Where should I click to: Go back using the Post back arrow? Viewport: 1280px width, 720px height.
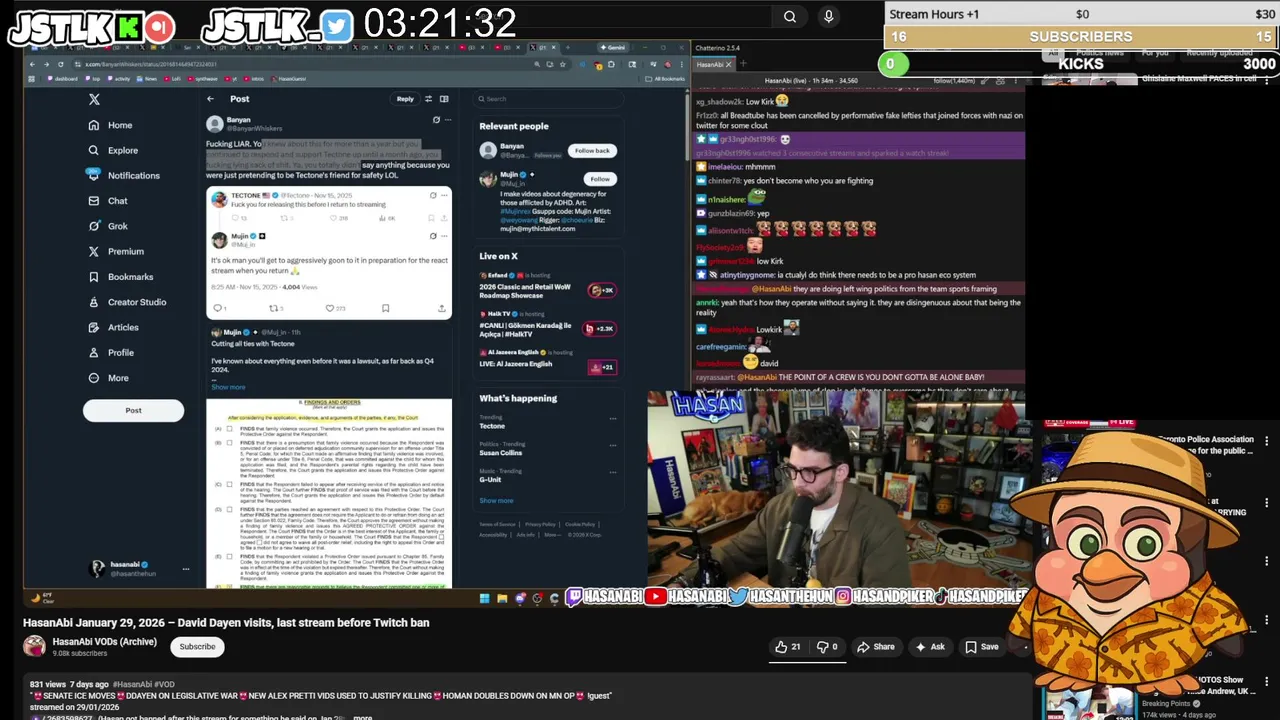tap(210, 99)
